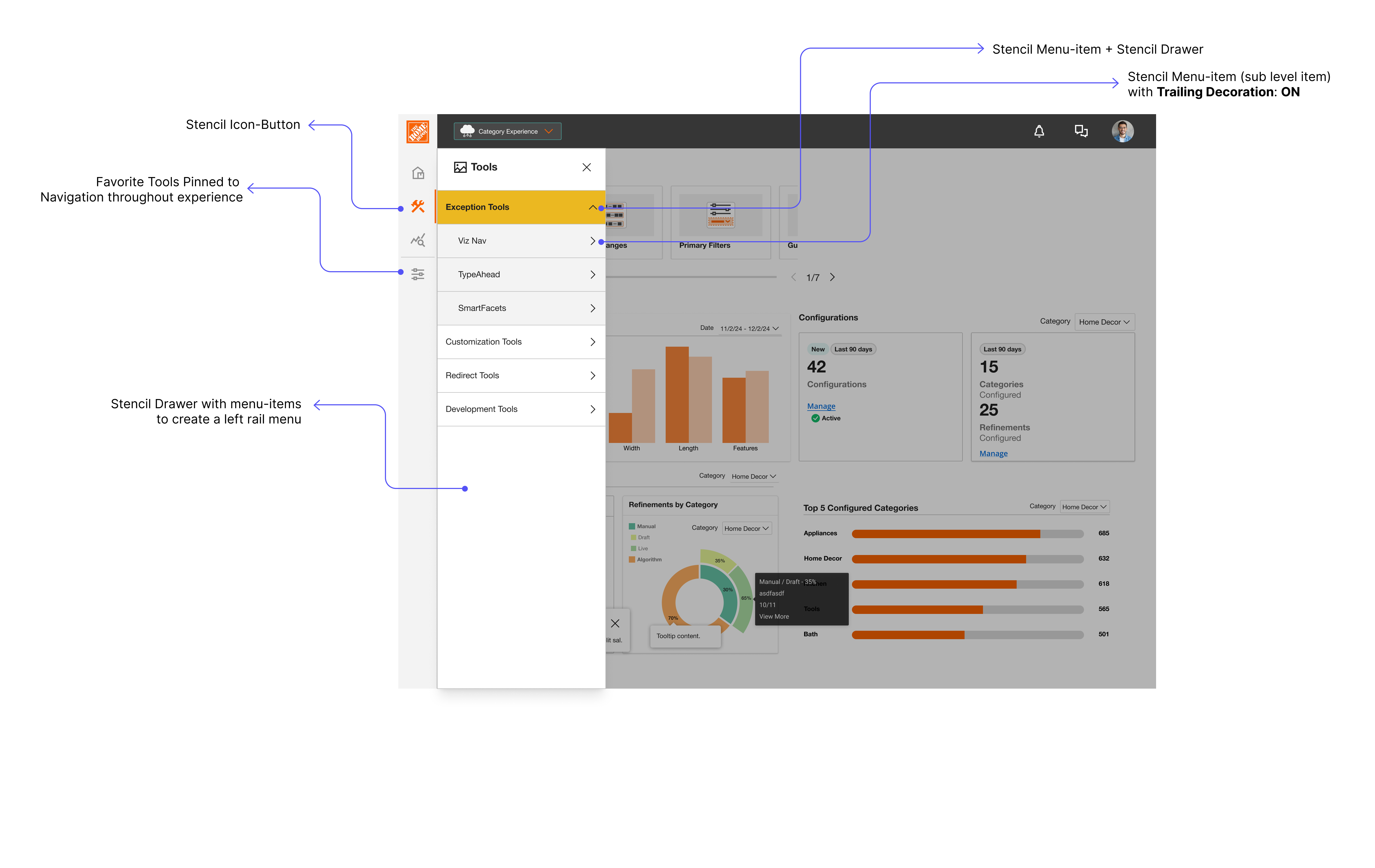Go to next carousel page arrow
Screen dimensions: 1375x868
click(832, 277)
